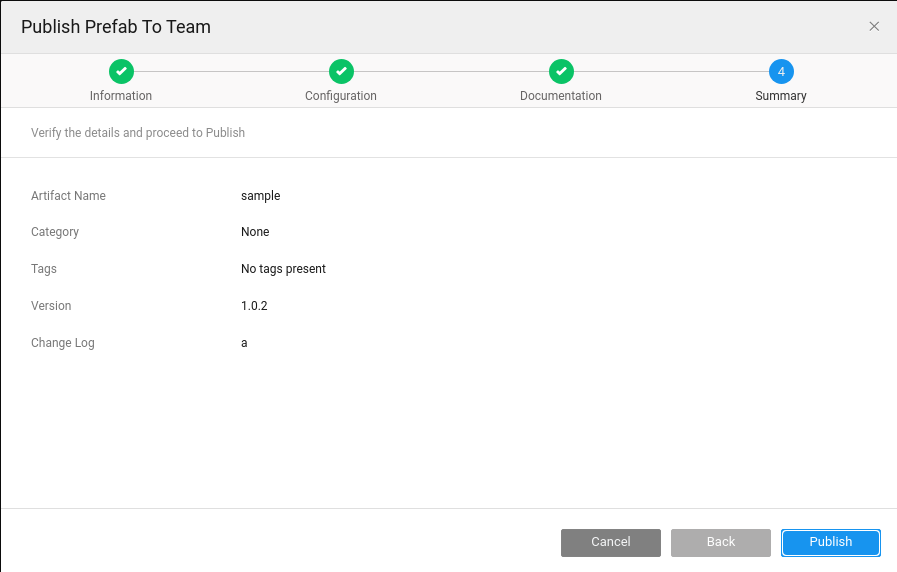The image size is (897, 572).
Task: Open the Documentation step label
Action: pyautogui.click(x=561, y=96)
